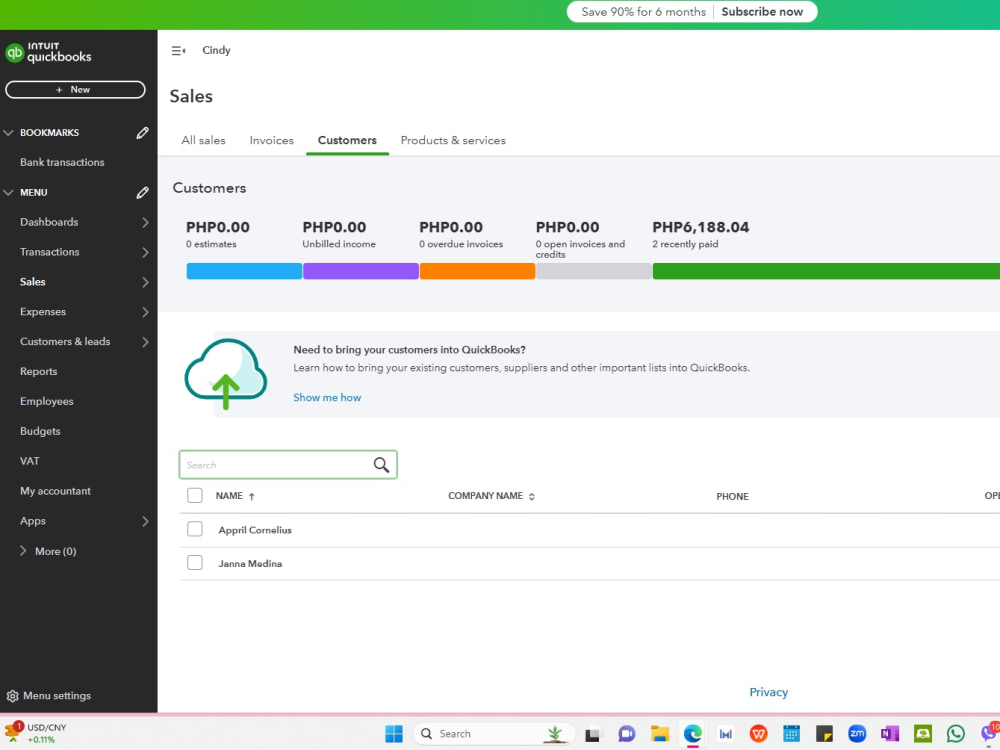Filter by the green recently paid bar
The image size is (1000, 750).
click(826, 271)
